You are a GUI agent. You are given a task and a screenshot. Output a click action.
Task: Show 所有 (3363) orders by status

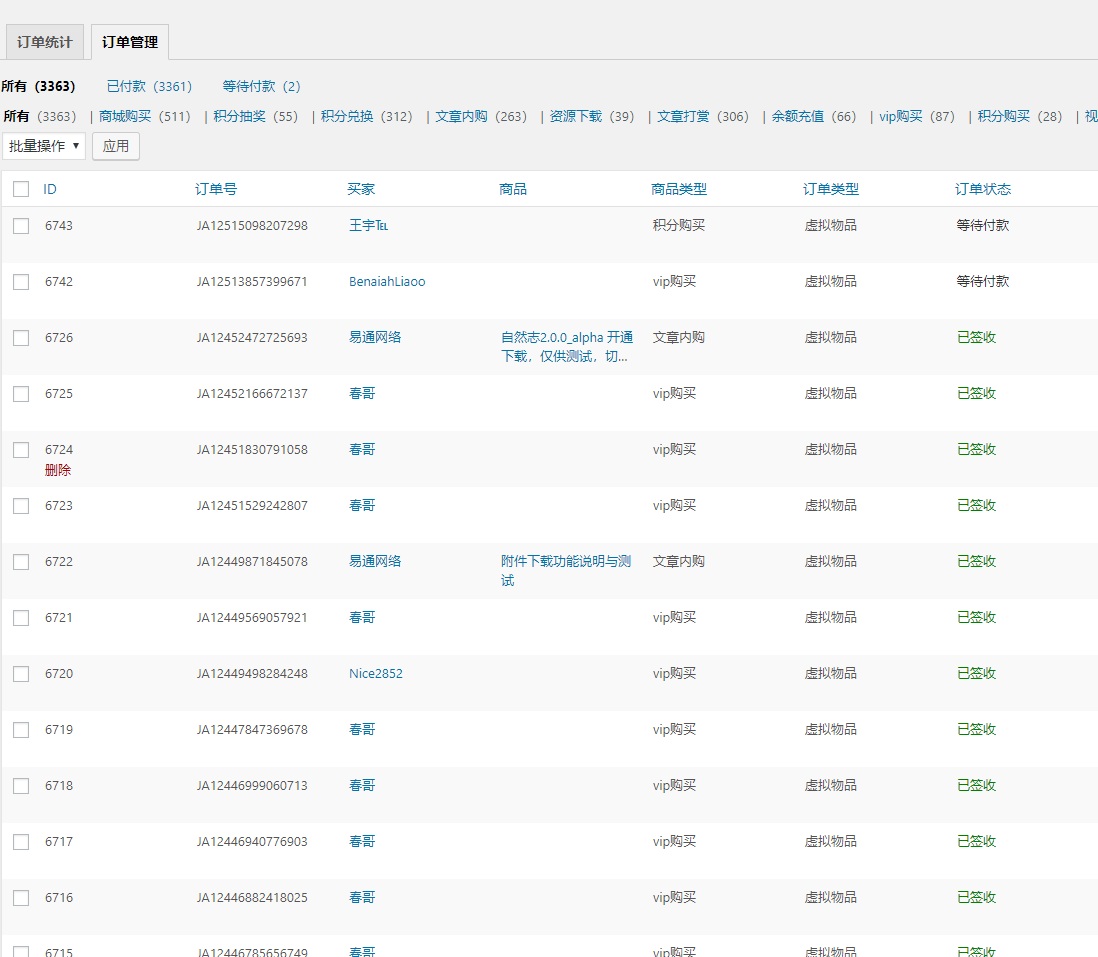(38, 86)
